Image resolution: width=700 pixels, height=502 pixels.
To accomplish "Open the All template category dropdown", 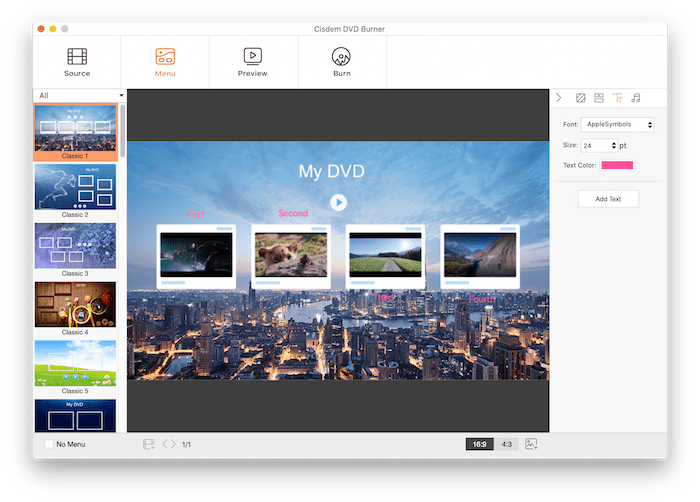I will pos(80,96).
